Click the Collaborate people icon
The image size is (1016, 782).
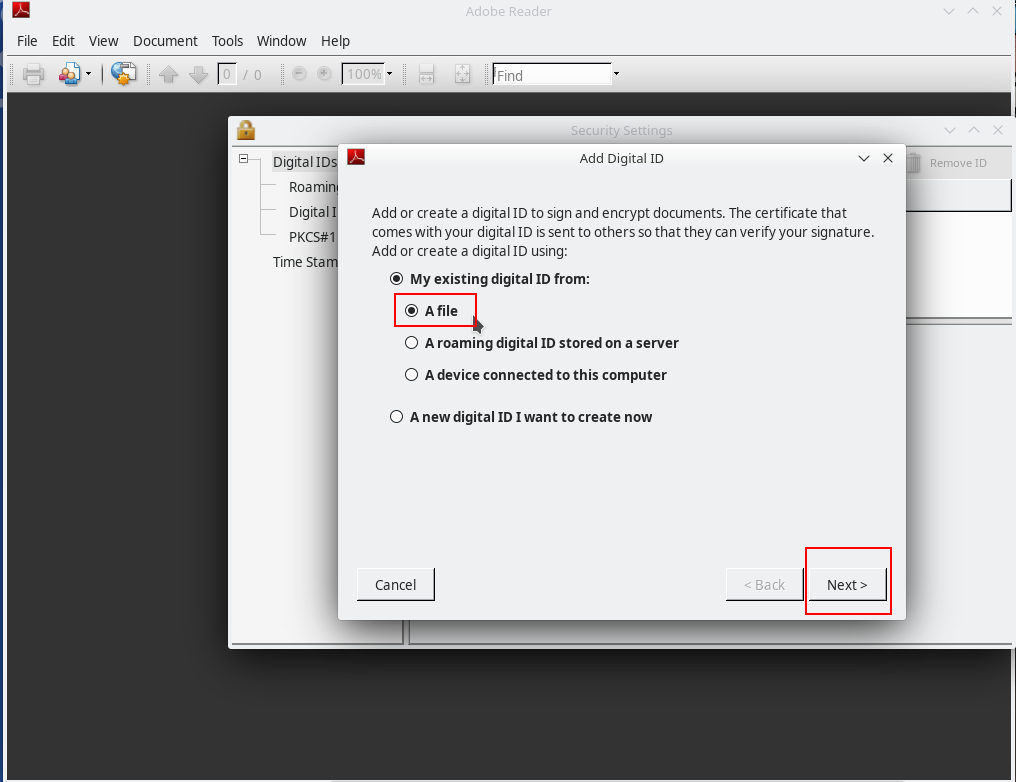(x=69, y=74)
